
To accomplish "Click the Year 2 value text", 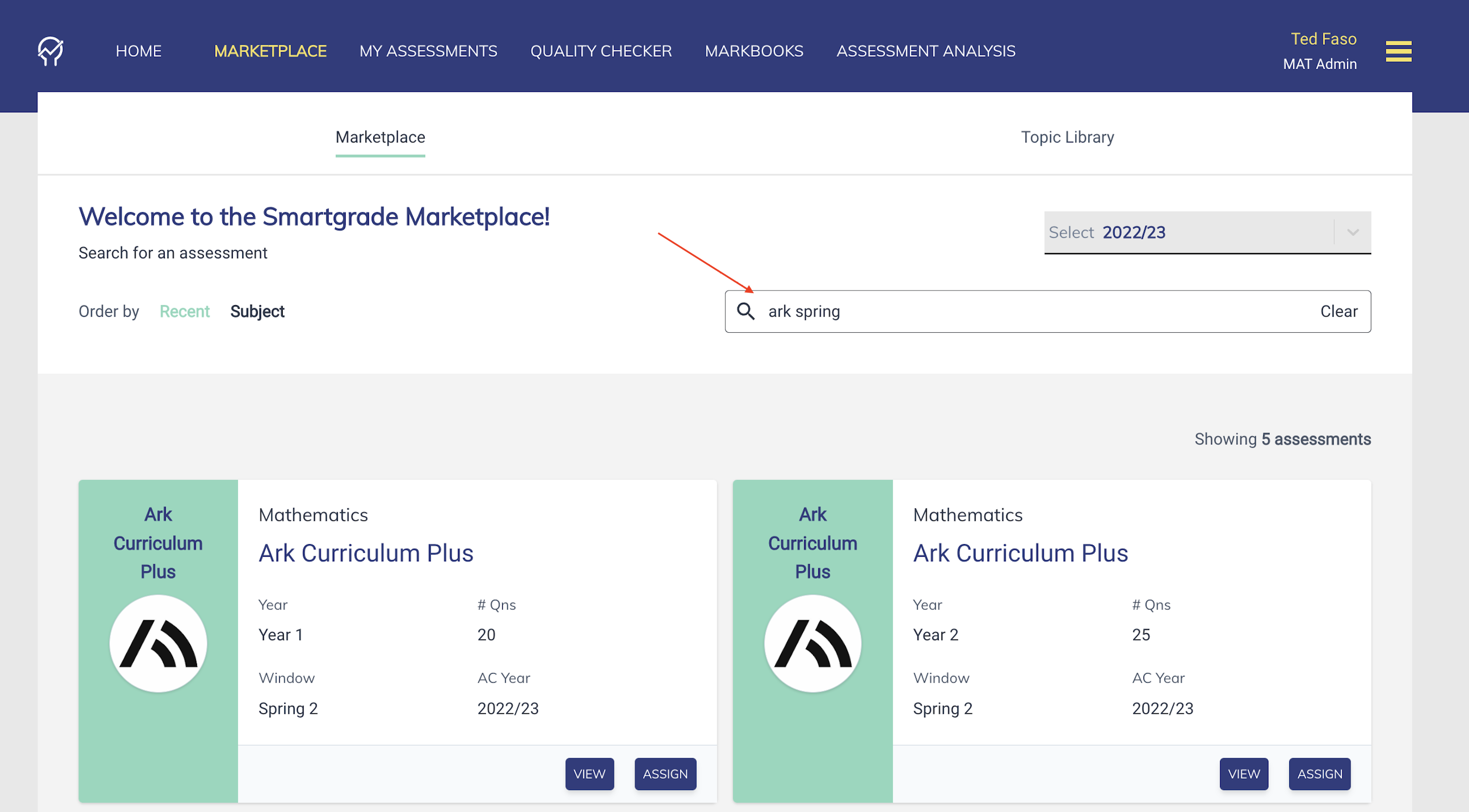I will [x=935, y=635].
